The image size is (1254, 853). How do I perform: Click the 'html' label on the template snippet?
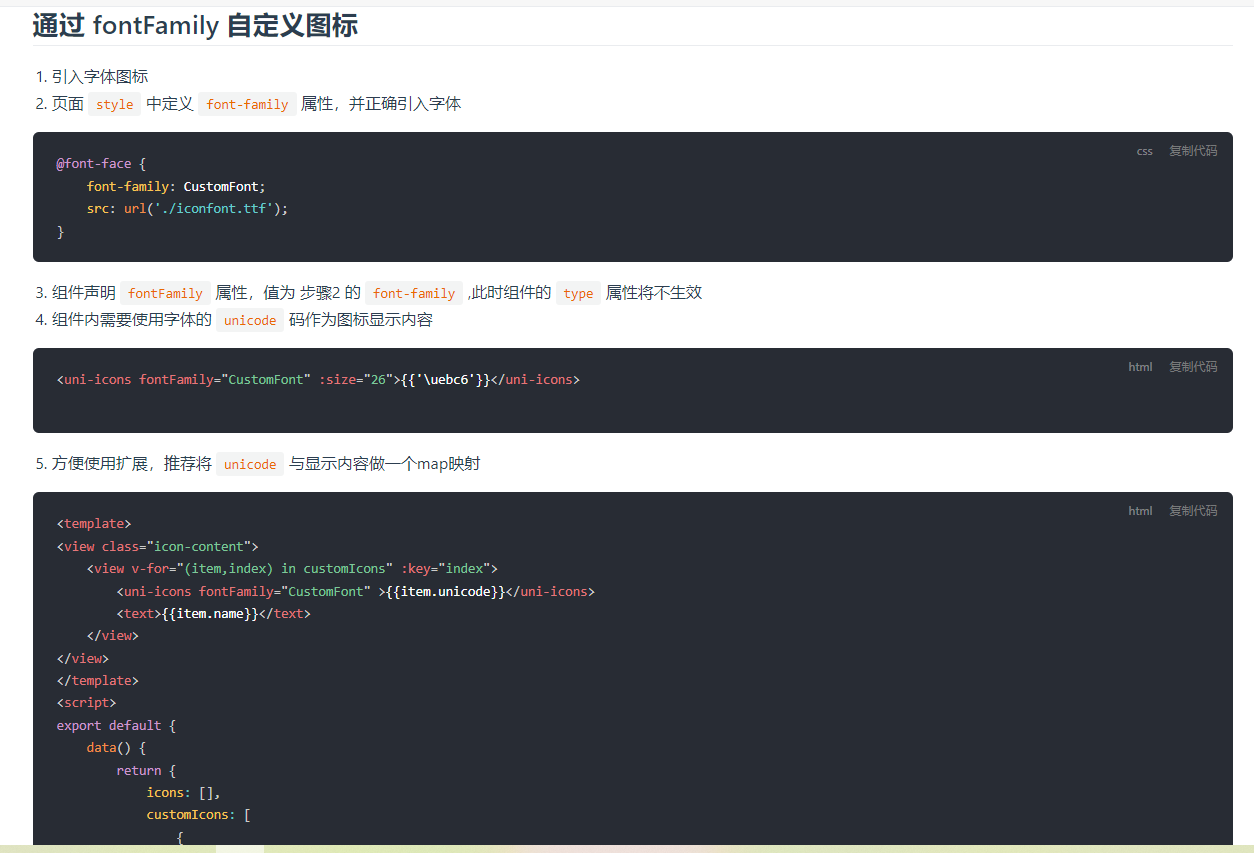pos(1140,511)
